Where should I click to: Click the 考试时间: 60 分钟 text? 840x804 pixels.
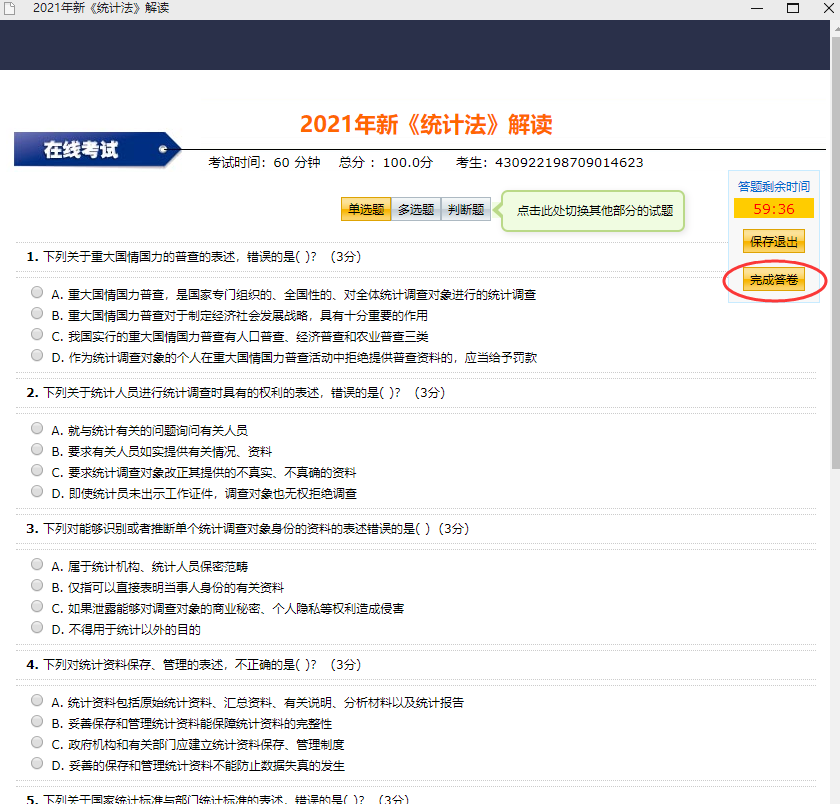click(264, 162)
